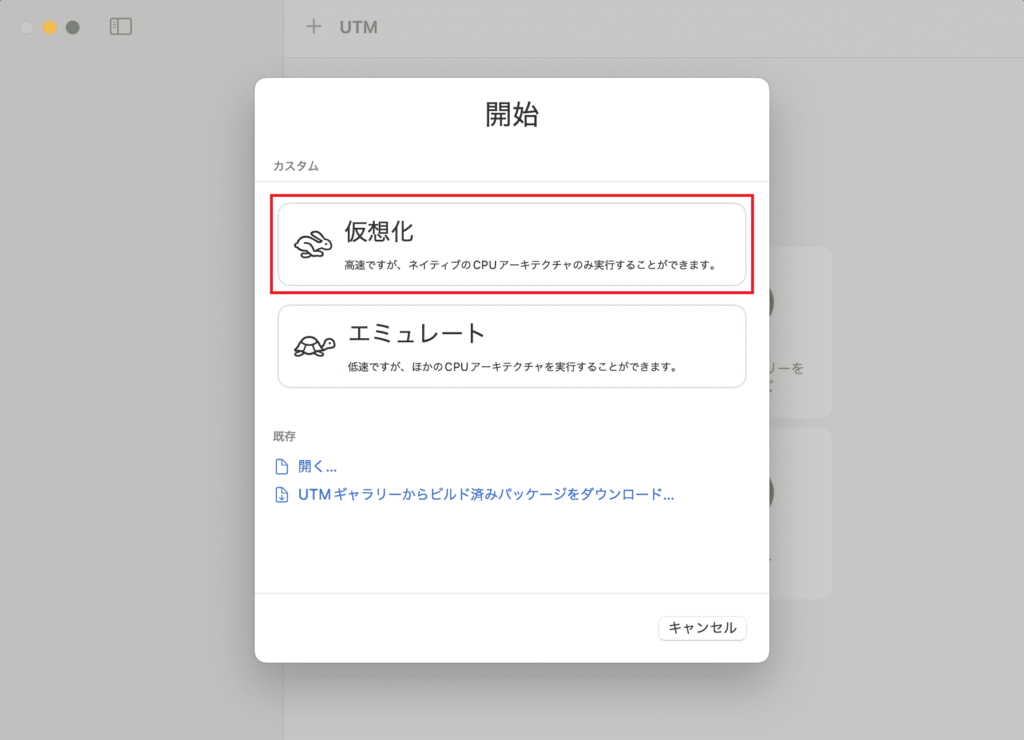This screenshot has height=740, width=1024.
Task: Minimize the UTM window with yellow button
Action: coord(50,27)
